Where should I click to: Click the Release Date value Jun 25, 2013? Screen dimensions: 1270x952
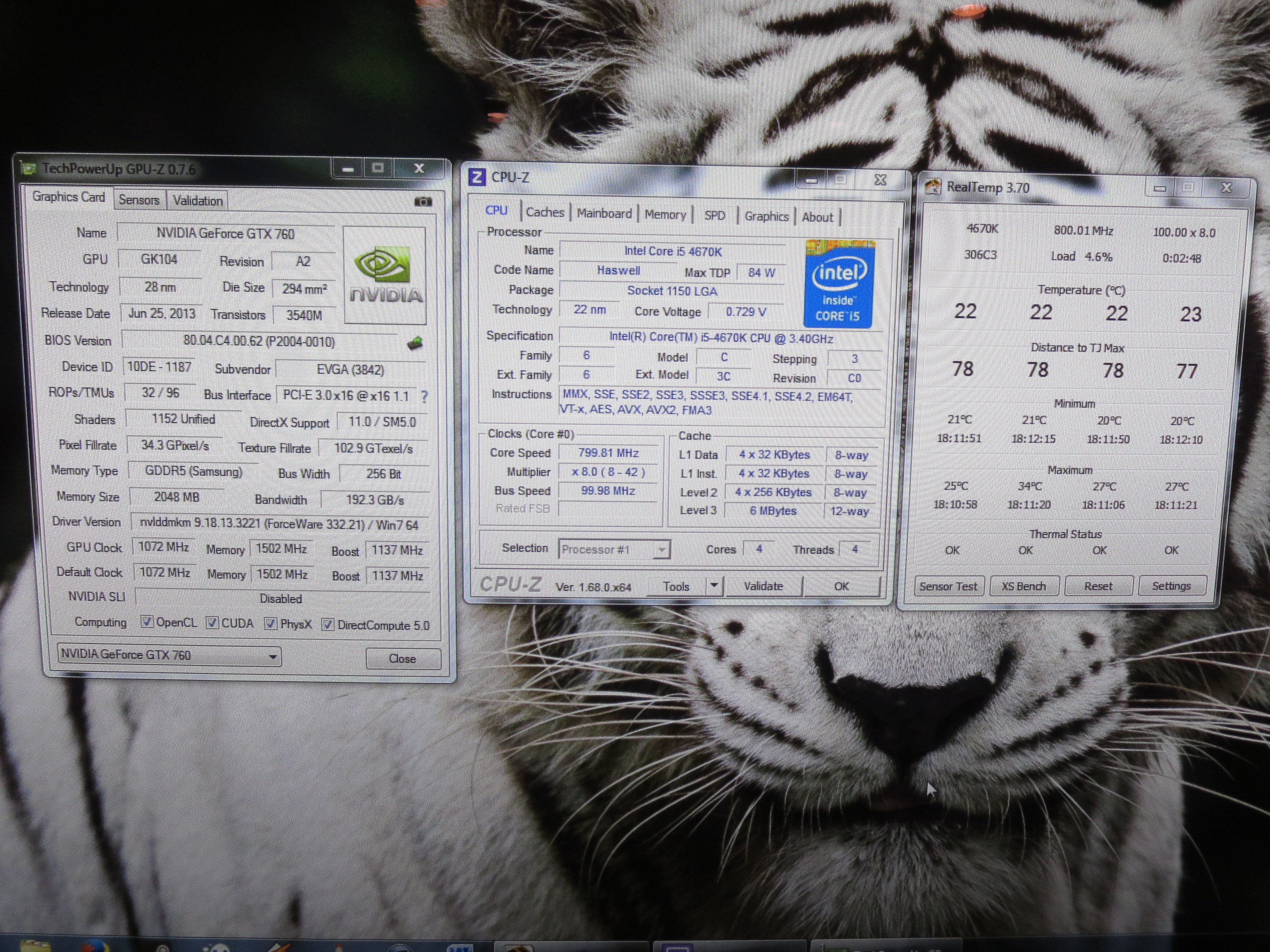click(161, 313)
